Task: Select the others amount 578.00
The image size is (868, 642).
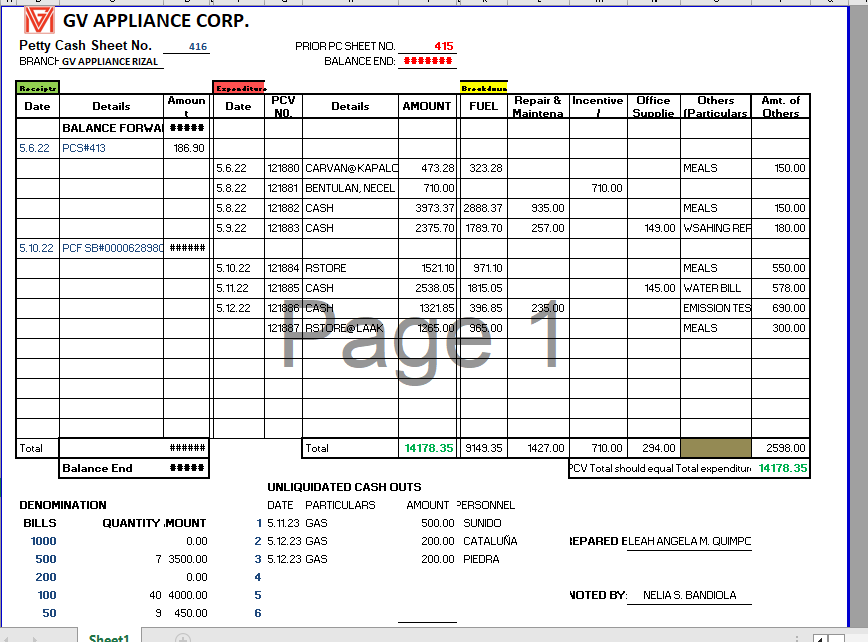Action: 781,288
